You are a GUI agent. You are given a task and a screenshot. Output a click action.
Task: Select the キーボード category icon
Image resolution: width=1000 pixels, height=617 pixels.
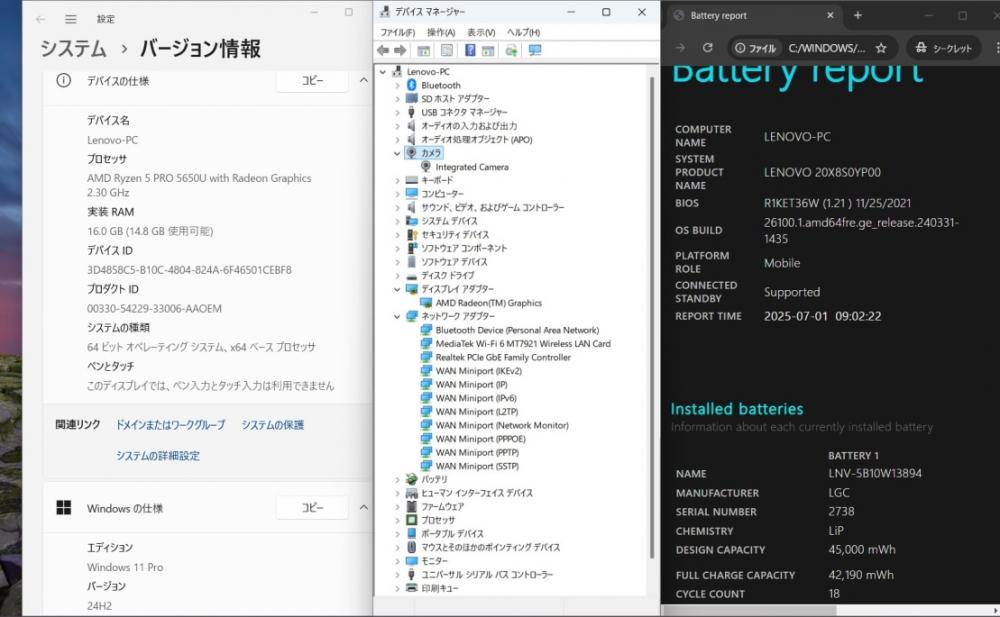[411, 181]
